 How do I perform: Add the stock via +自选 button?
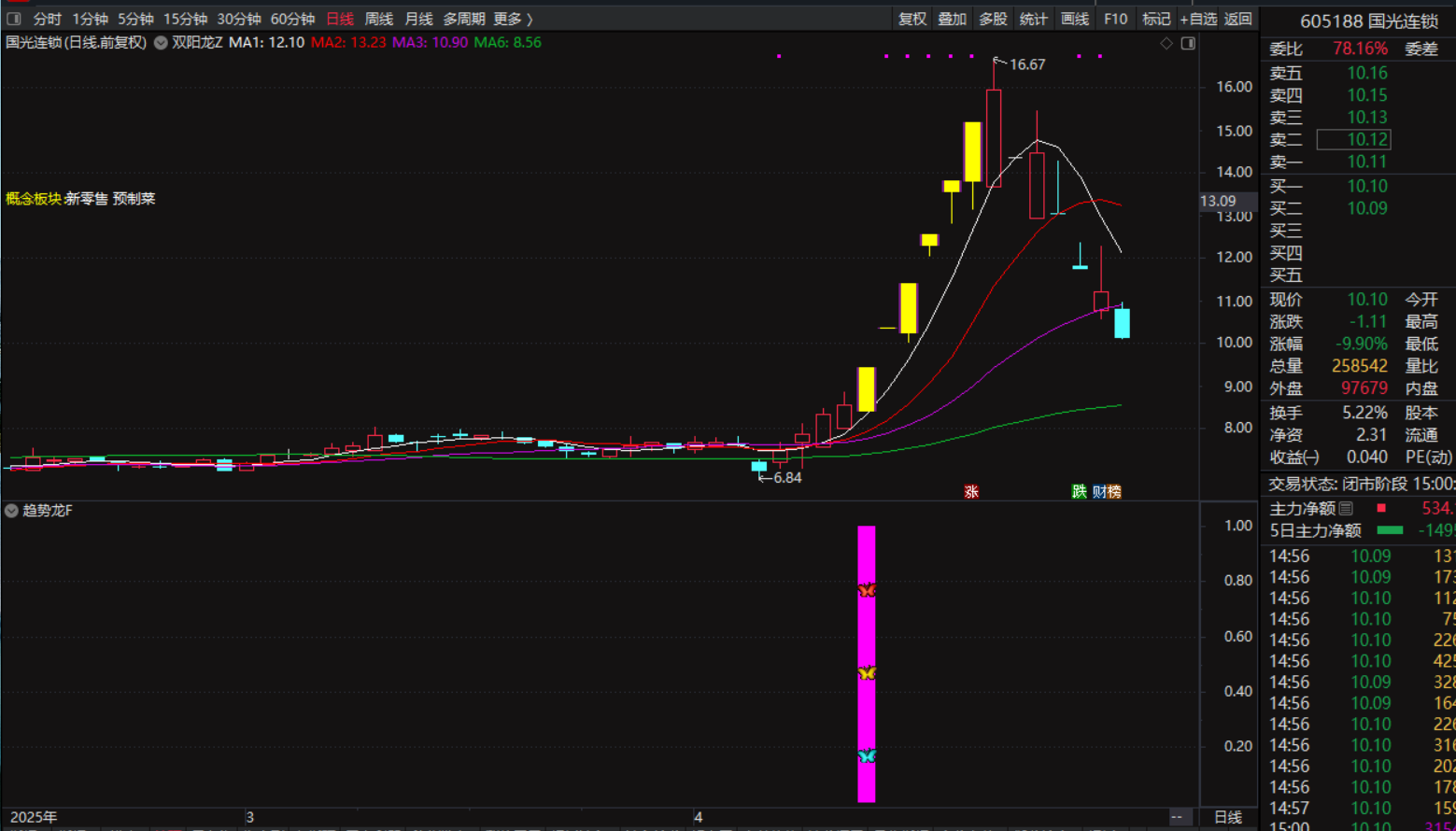[x=1198, y=19]
